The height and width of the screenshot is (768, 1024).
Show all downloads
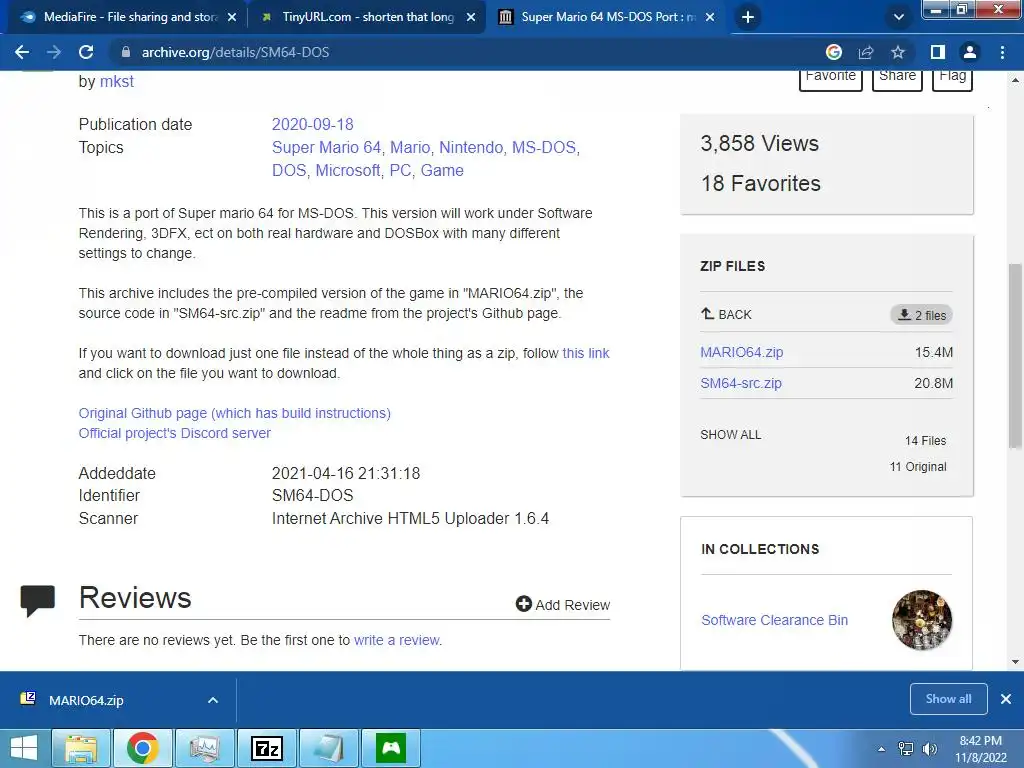948,699
